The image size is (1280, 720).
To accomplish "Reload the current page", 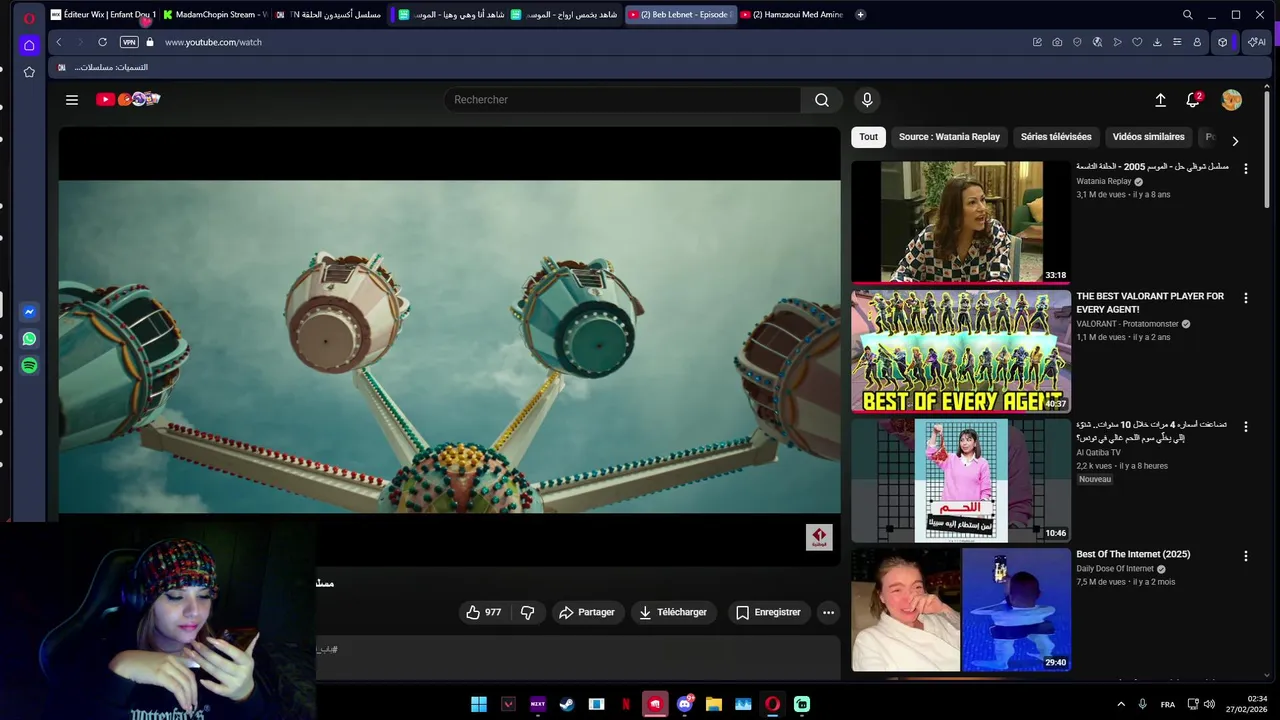I will coord(102,42).
